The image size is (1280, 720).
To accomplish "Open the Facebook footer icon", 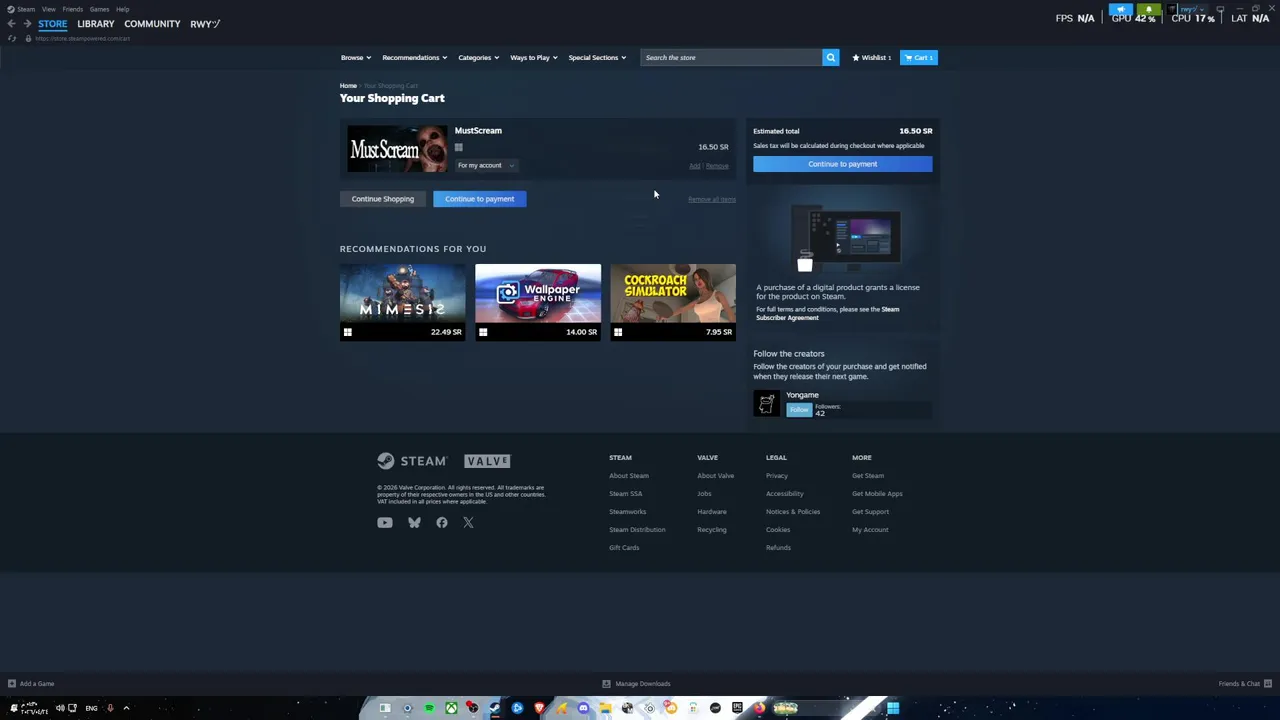I will click(442, 522).
